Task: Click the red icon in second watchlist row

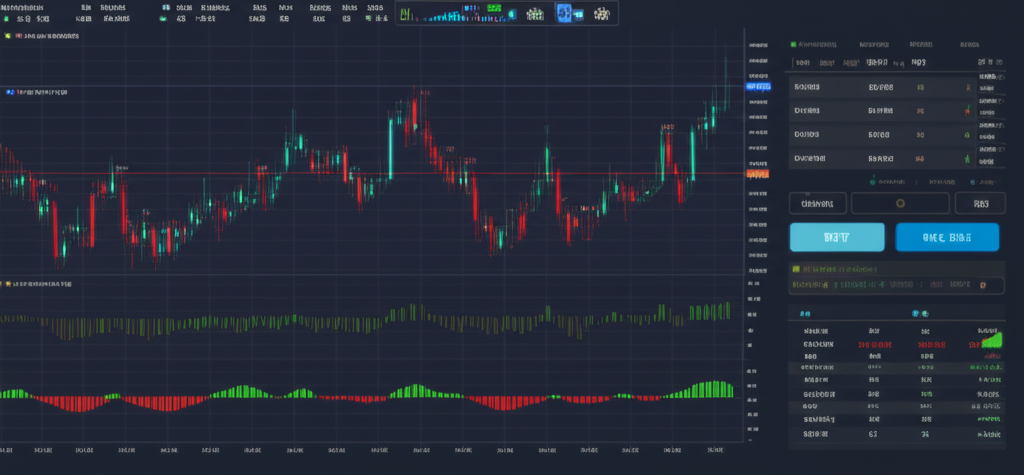Action: (x=967, y=110)
